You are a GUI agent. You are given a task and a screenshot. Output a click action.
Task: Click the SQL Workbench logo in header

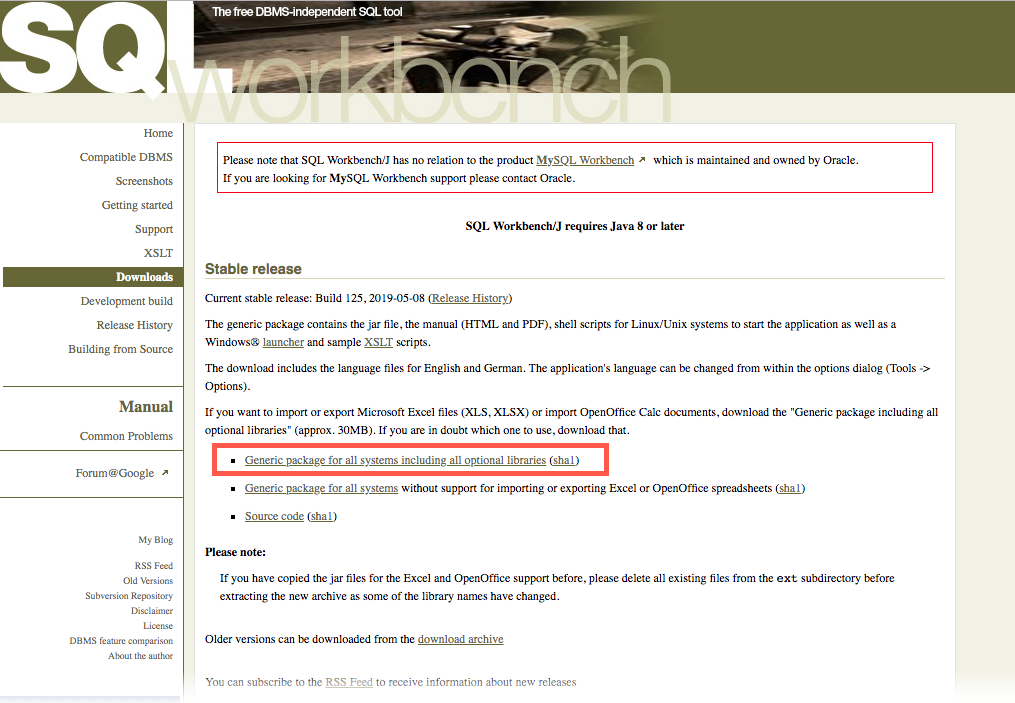pos(110,50)
